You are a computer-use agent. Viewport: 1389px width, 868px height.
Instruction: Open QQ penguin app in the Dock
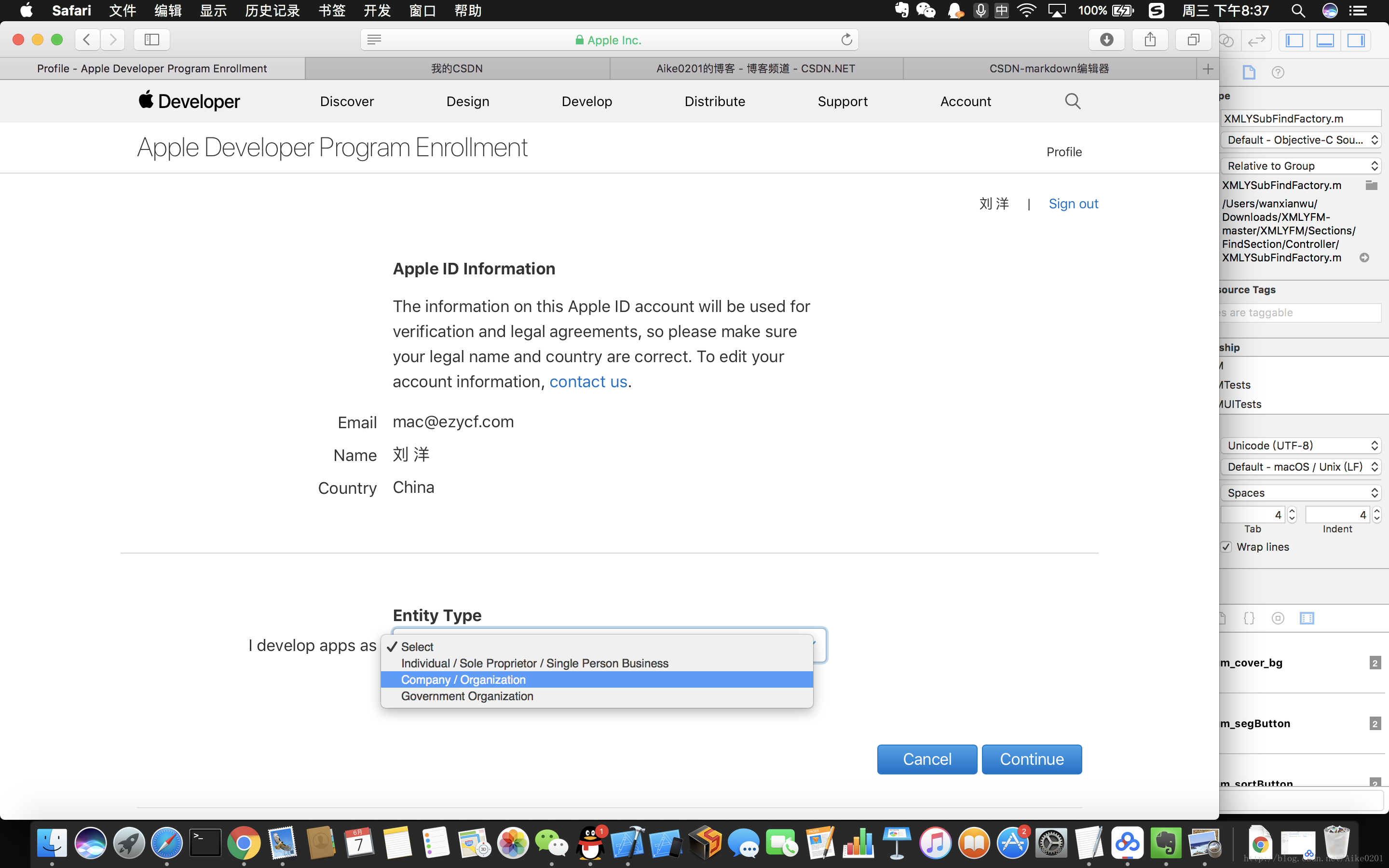tap(590, 843)
